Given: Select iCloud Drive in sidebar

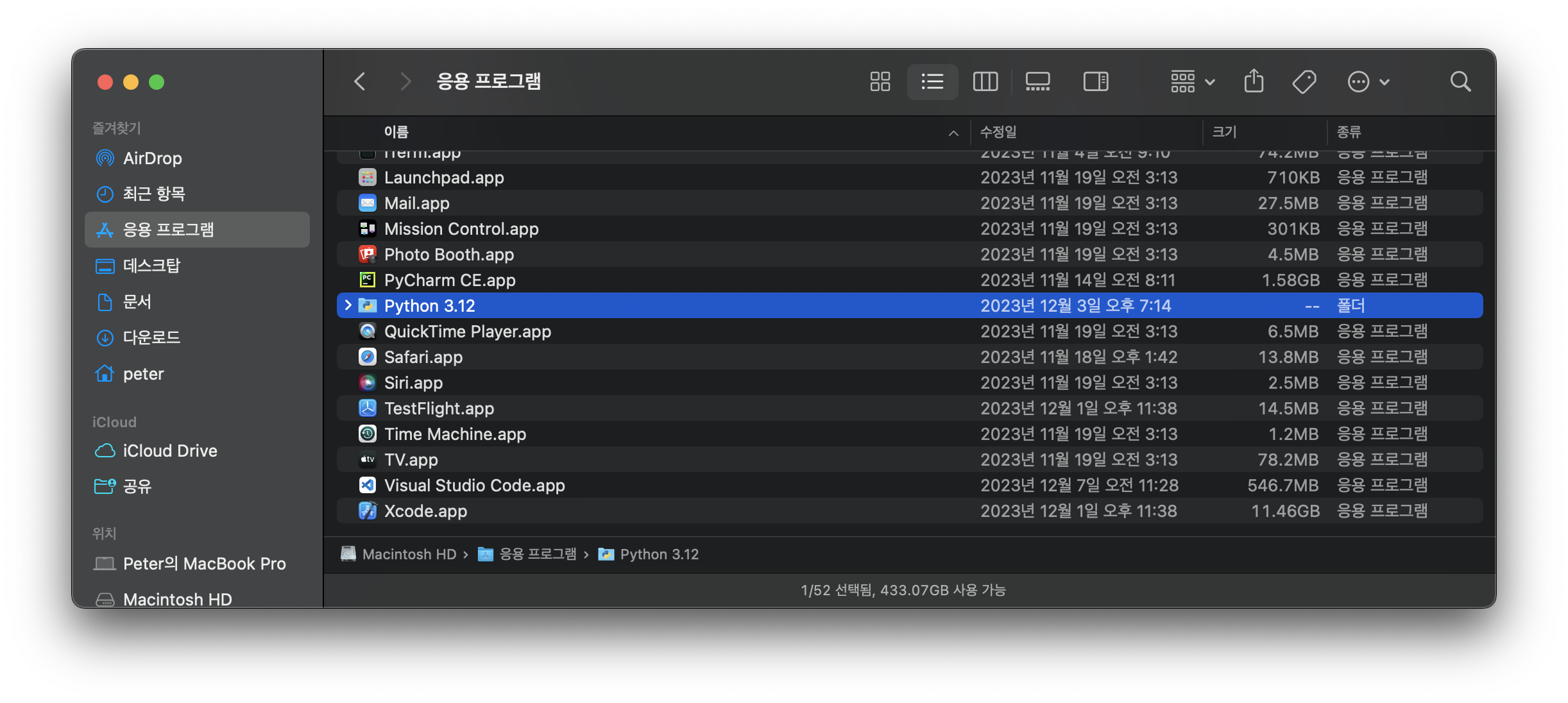Looking at the screenshot, I should 169,451.
